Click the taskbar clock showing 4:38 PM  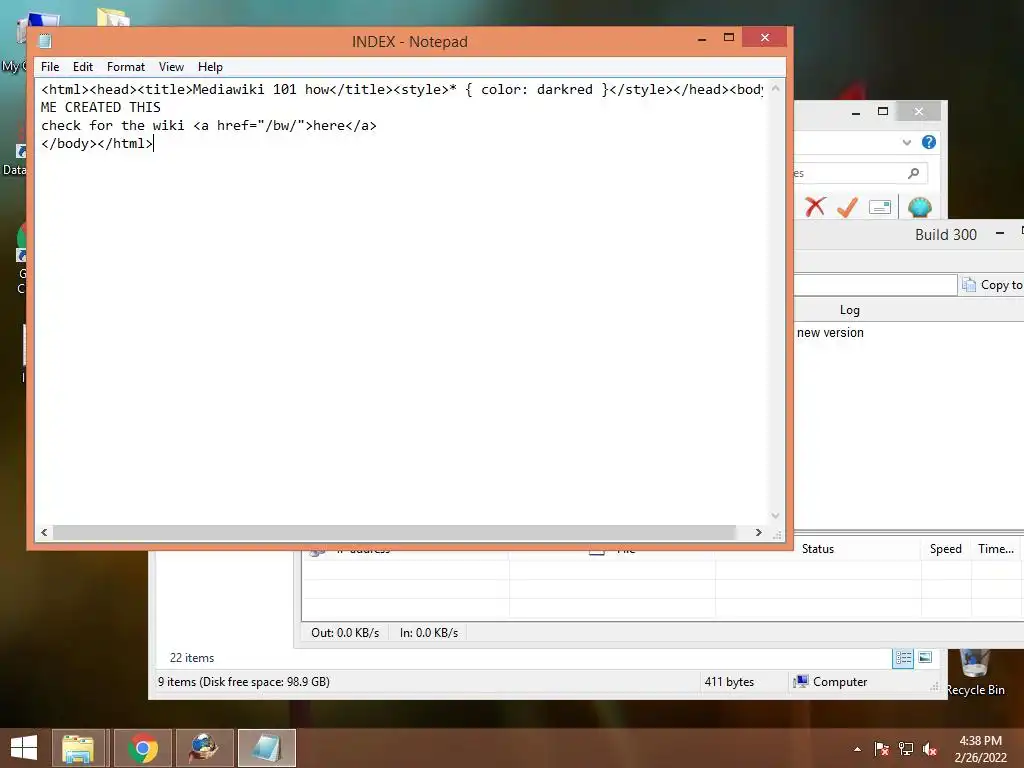coord(980,749)
